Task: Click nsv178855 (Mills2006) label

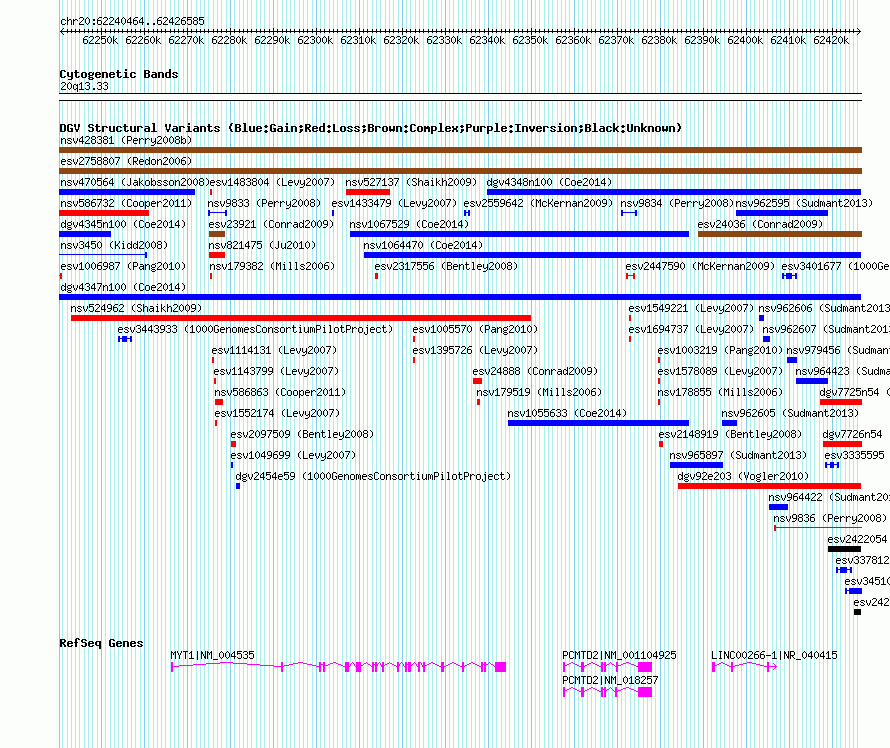Action: coord(720,392)
